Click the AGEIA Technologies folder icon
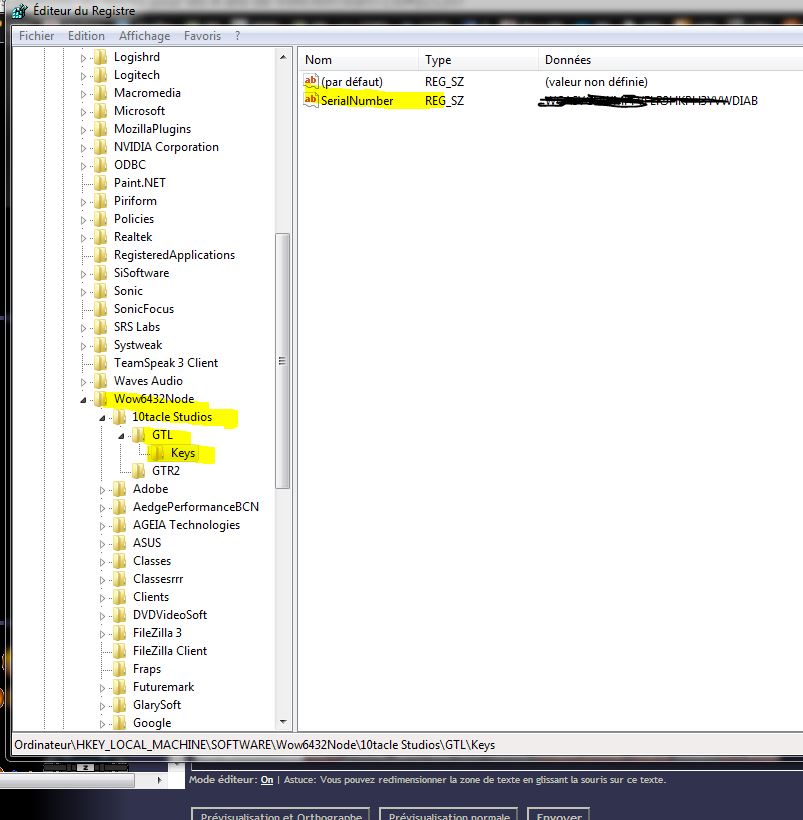Screen dimensions: 803x820 point(120,526)
